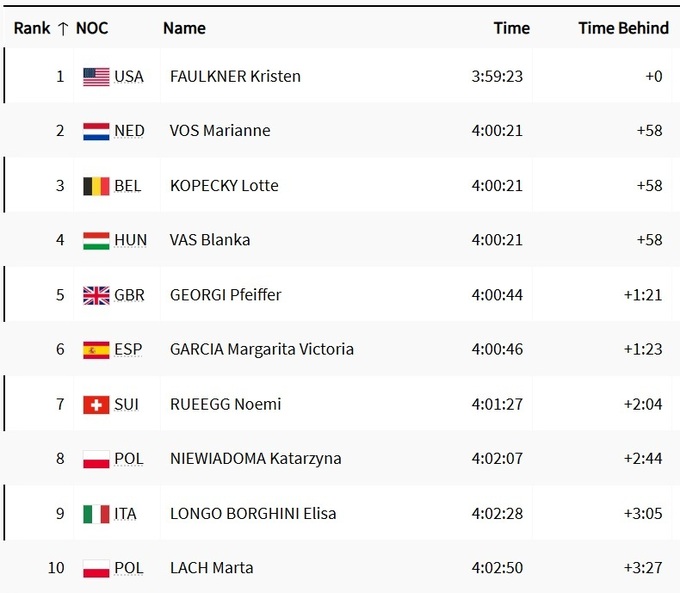Click the Hungary flag icon
680x593 pixels.
pos(96,240)
